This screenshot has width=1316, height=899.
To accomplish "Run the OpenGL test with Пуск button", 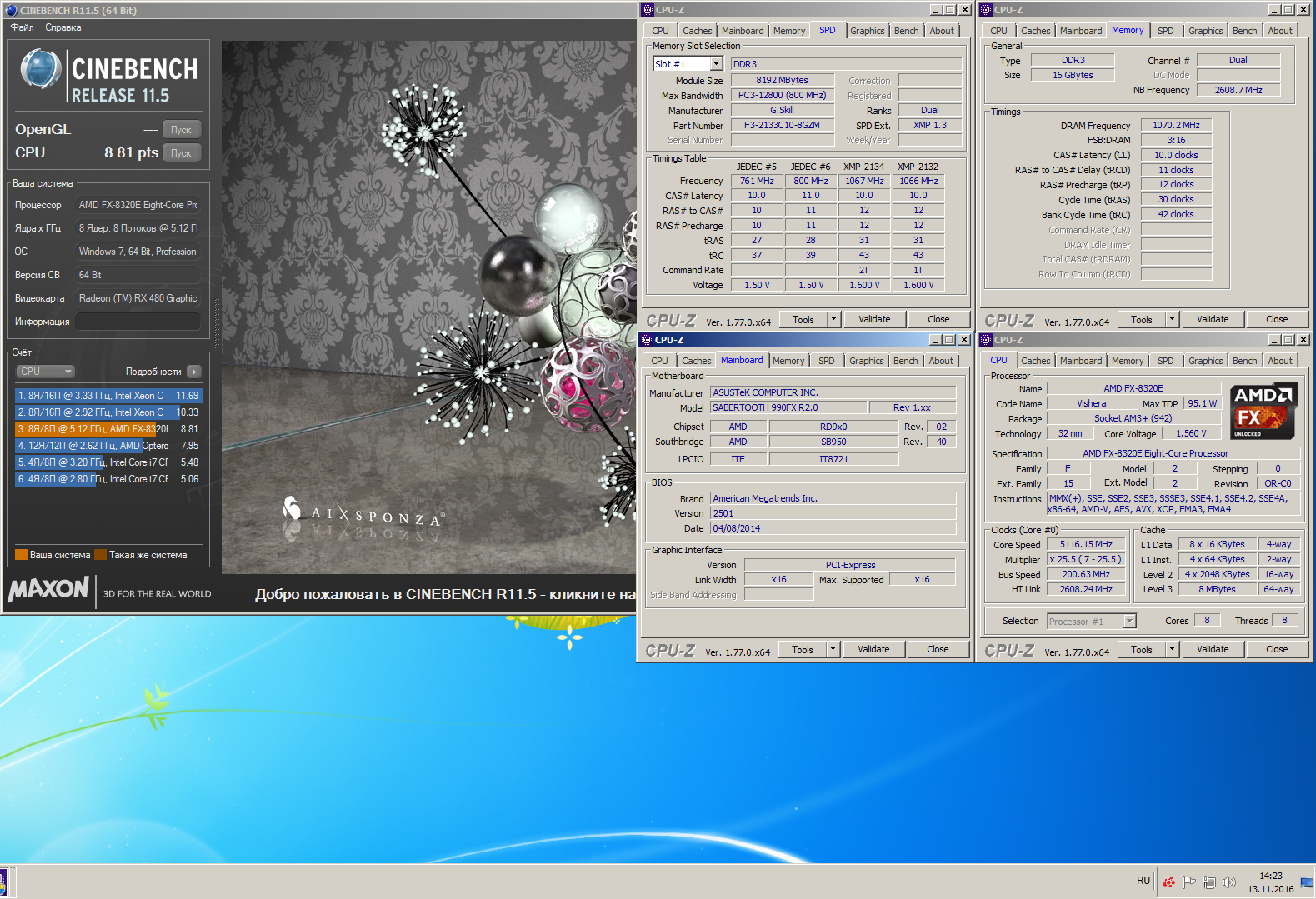I will click(182, 130).
